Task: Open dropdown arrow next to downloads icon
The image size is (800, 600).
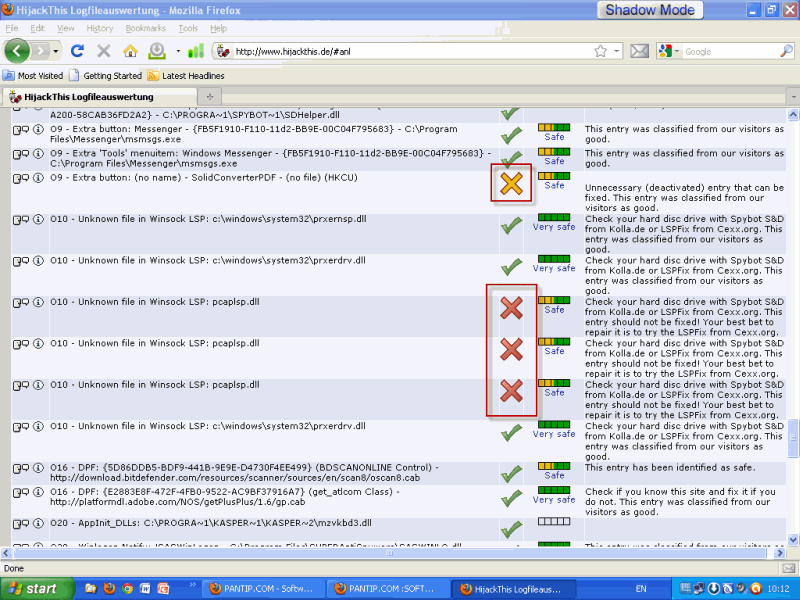Action: [x=178, y=51]
